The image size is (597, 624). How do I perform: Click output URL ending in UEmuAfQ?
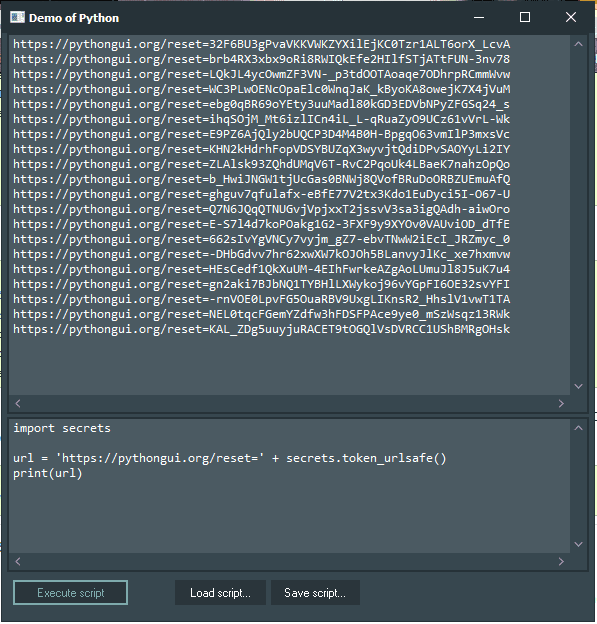[261, 179]
